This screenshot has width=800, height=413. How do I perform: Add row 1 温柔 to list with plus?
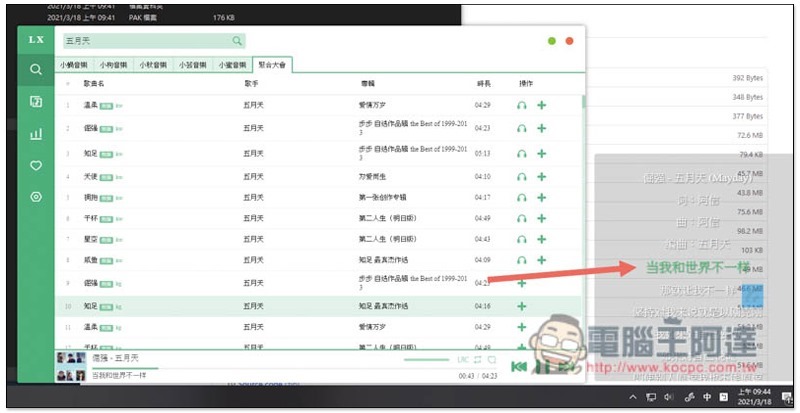(542, 105)
